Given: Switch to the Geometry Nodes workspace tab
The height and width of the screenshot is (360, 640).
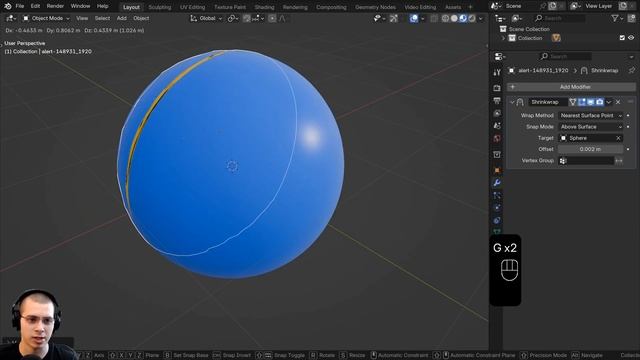Looking at the screenshot, I should 375,7.
